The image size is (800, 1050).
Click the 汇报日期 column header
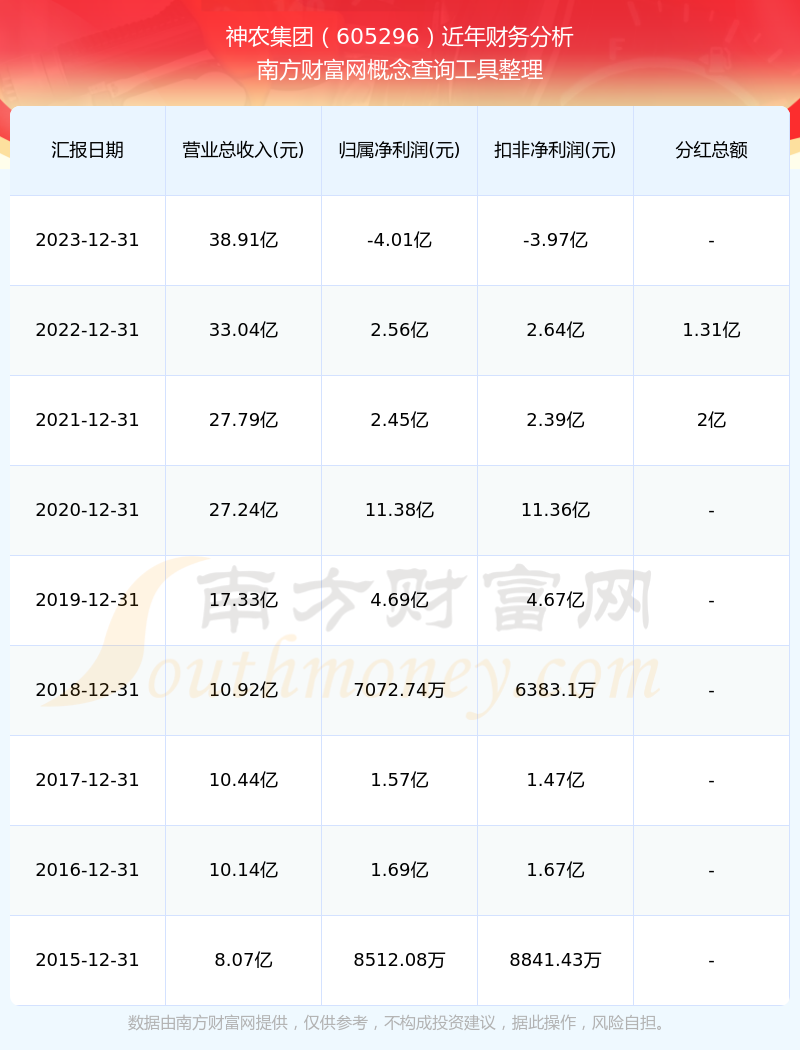[87, 150]
